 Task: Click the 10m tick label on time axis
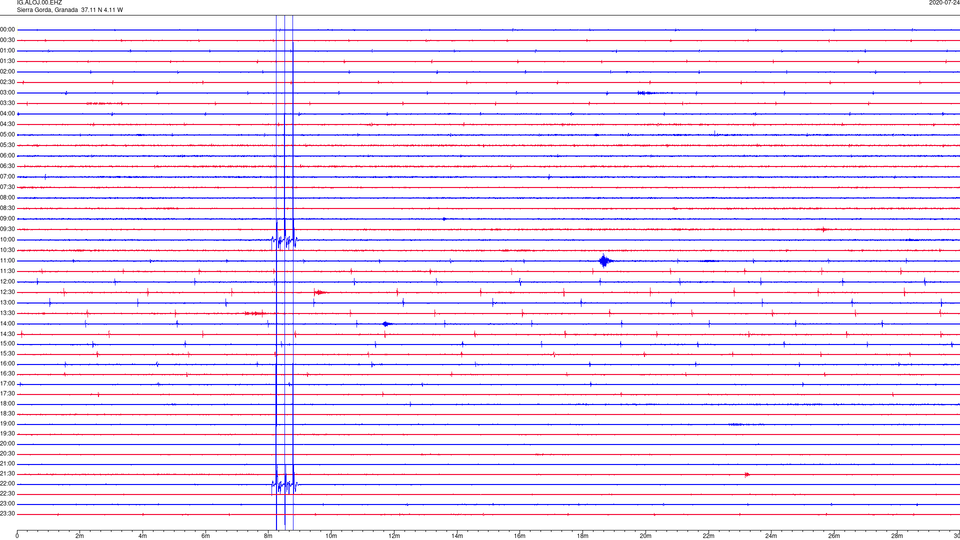tap(331, 536)
